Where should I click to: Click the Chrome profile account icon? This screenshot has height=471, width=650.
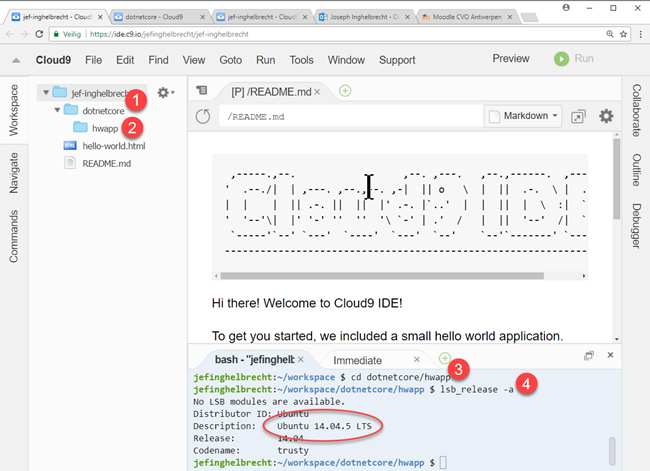tap(566, 7)
